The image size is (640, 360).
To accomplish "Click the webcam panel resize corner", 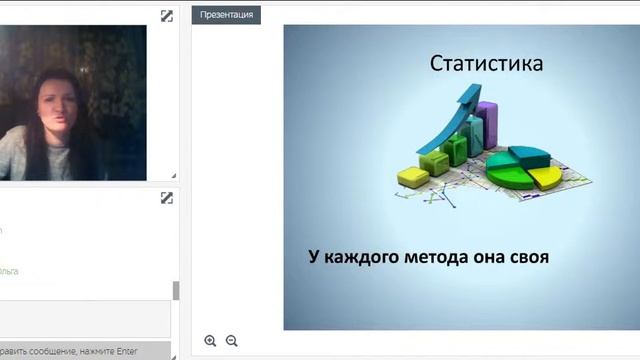I will coord(174,176).
